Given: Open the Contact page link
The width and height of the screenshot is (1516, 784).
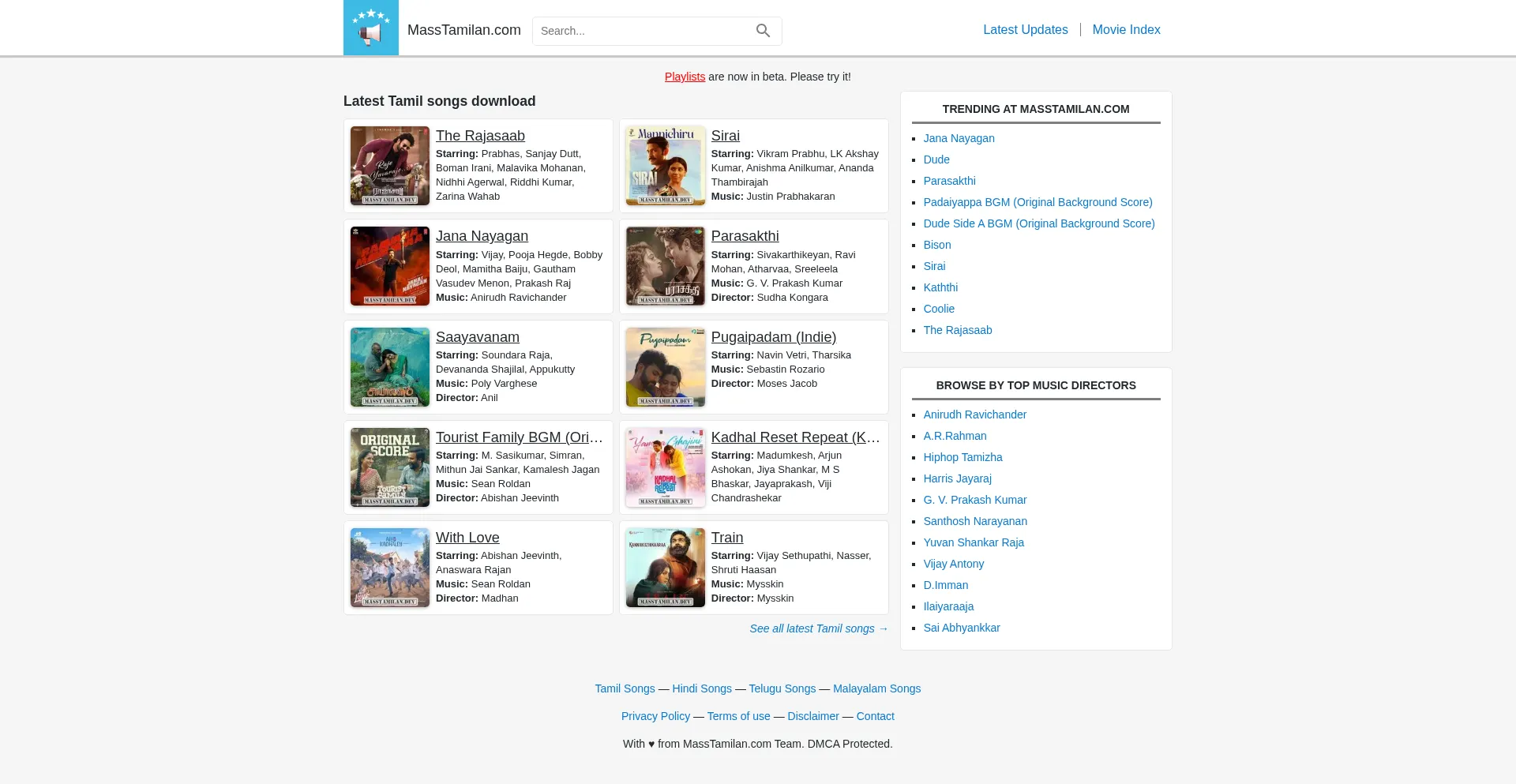Looking at the screenshot, I should [875, 716].
